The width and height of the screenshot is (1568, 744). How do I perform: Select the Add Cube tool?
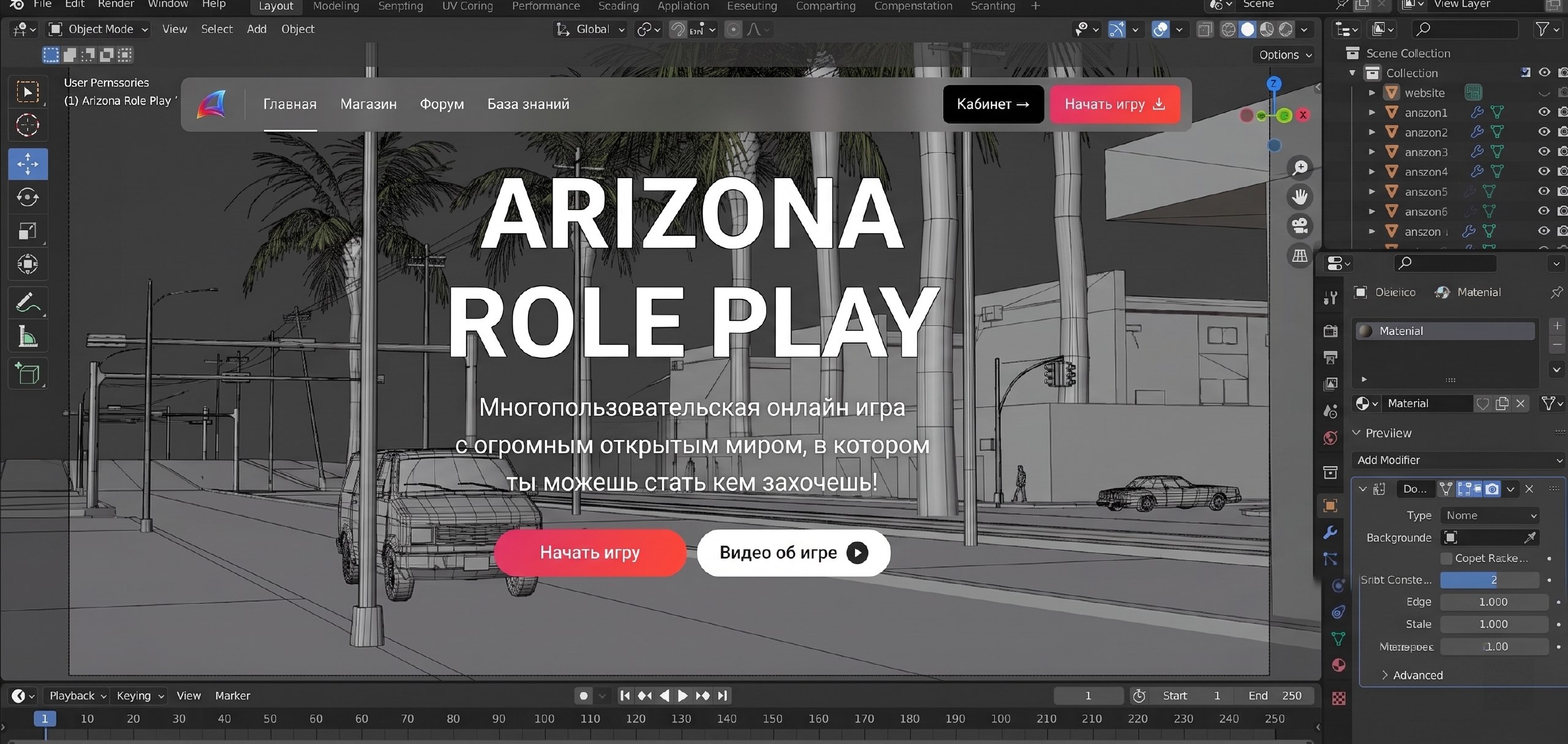[28, 373]
